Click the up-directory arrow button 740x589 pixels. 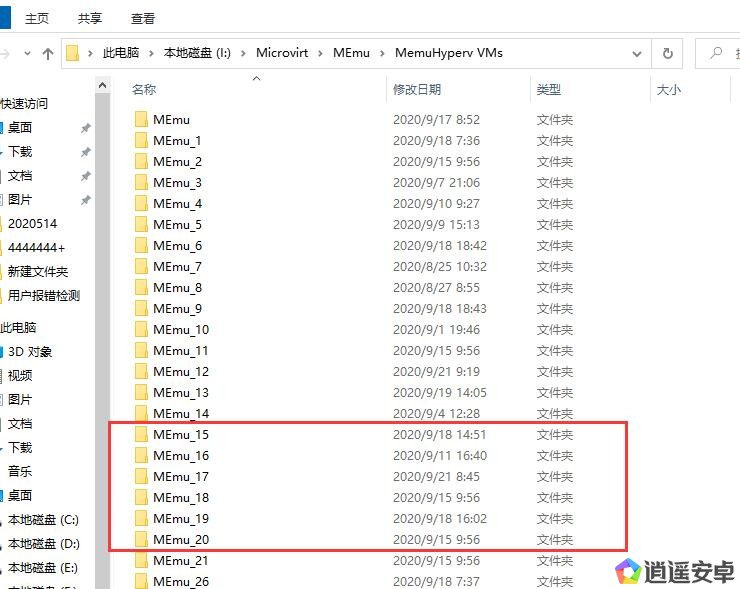(x=47, y=54)
